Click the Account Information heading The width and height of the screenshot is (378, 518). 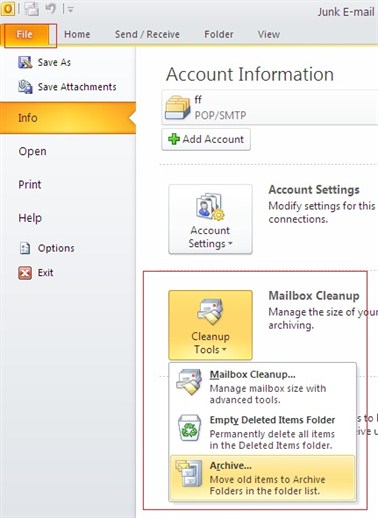pyautogui.click(x=250, y=74)
